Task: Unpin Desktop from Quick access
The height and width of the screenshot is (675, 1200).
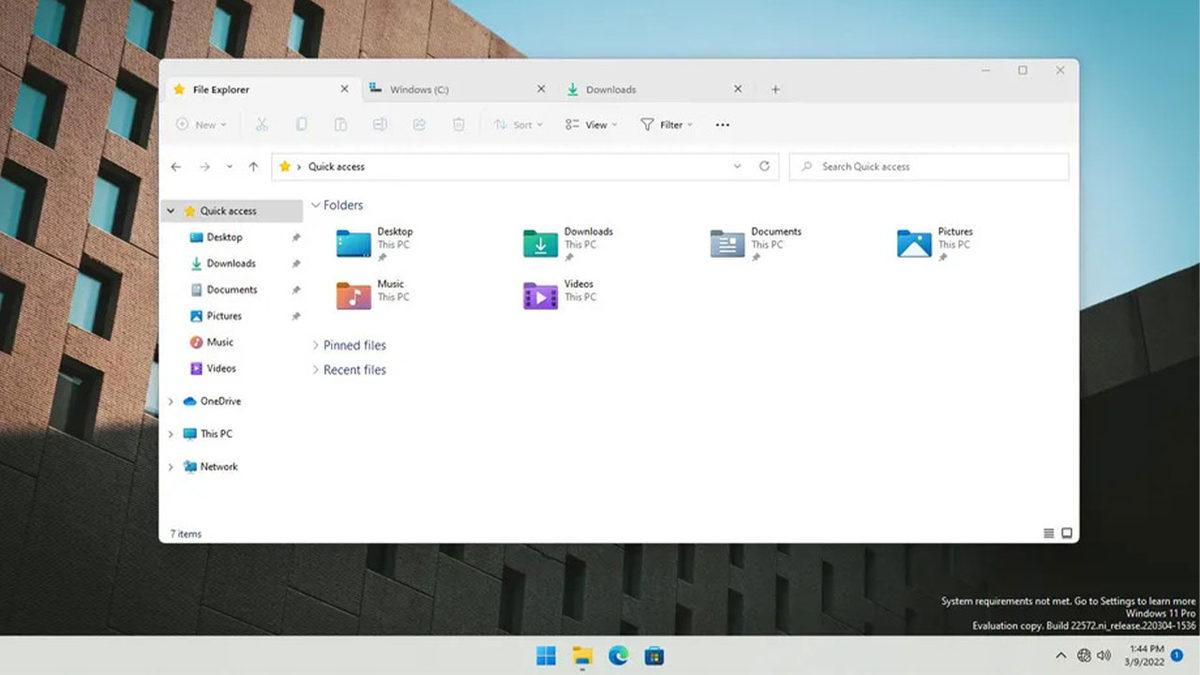Action: (298, 238)
